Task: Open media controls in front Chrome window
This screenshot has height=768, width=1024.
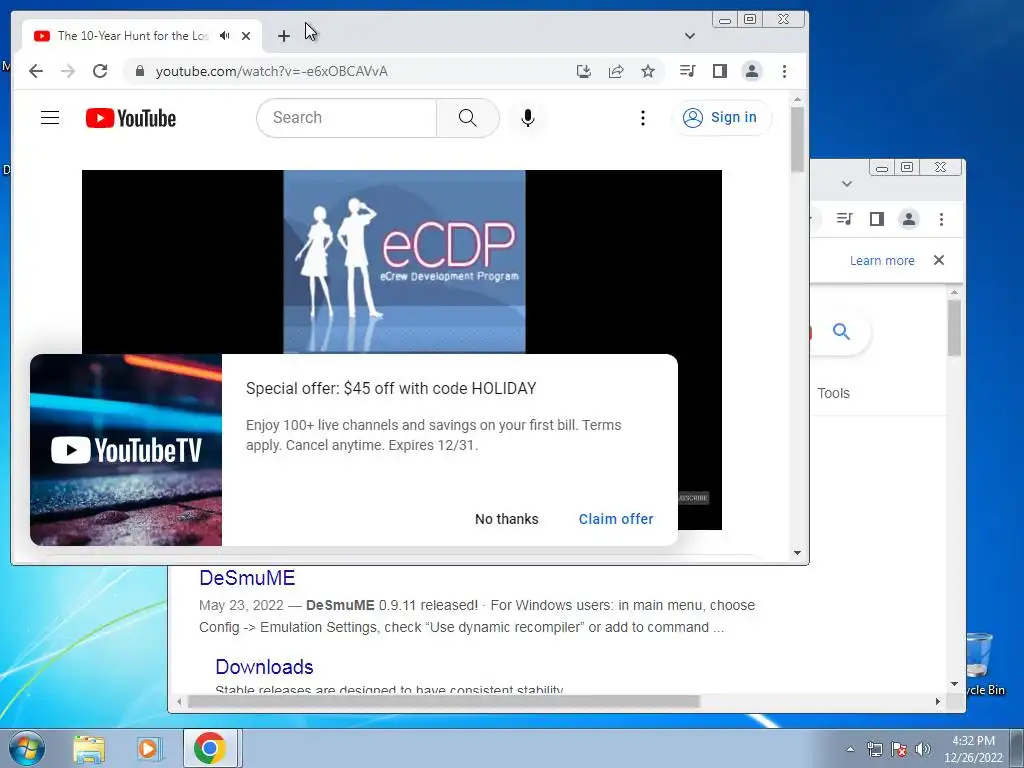Action: pos(687,71)
